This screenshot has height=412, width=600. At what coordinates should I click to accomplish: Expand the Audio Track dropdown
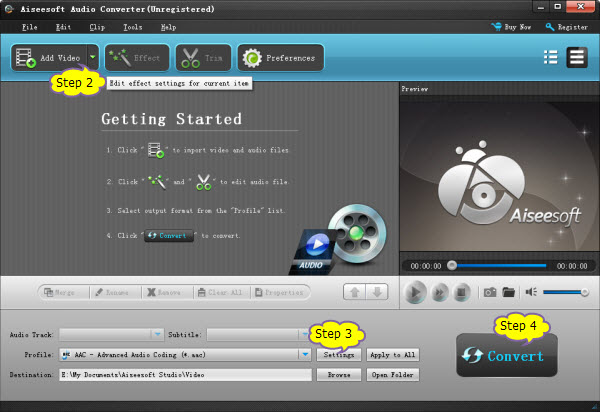click(x=157, y=334)
